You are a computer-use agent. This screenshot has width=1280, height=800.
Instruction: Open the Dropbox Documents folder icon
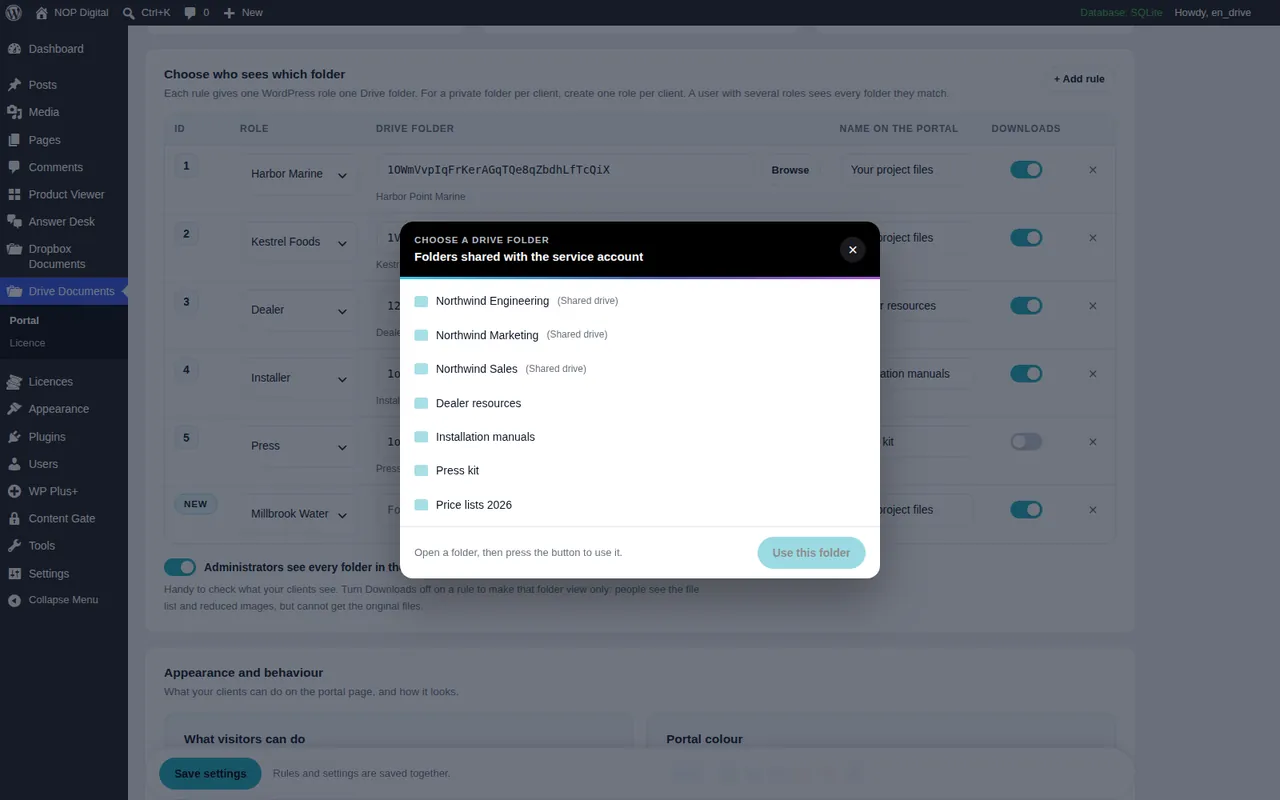(x=14, y=249)
